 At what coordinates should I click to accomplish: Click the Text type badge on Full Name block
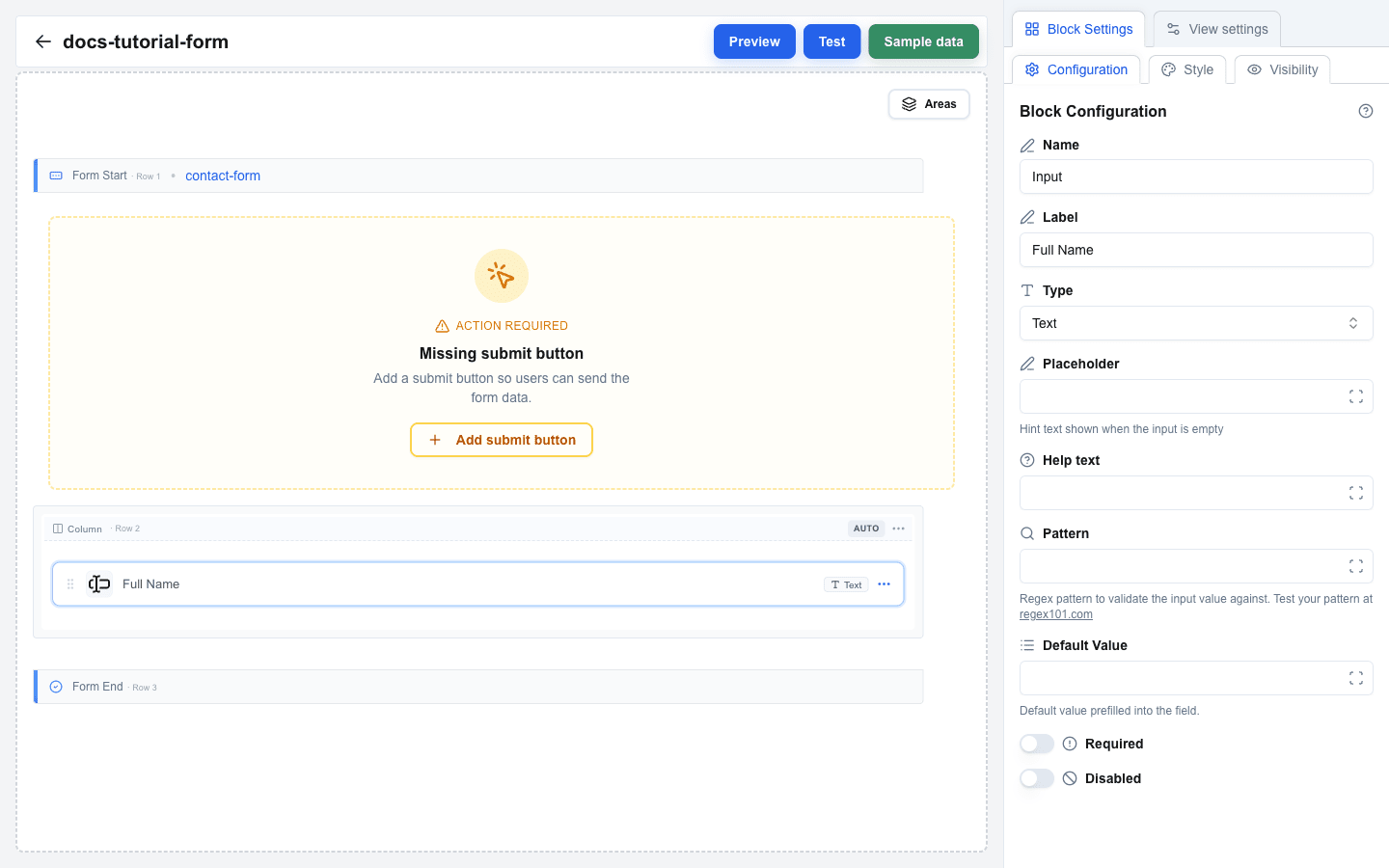(x=846, y=584)
